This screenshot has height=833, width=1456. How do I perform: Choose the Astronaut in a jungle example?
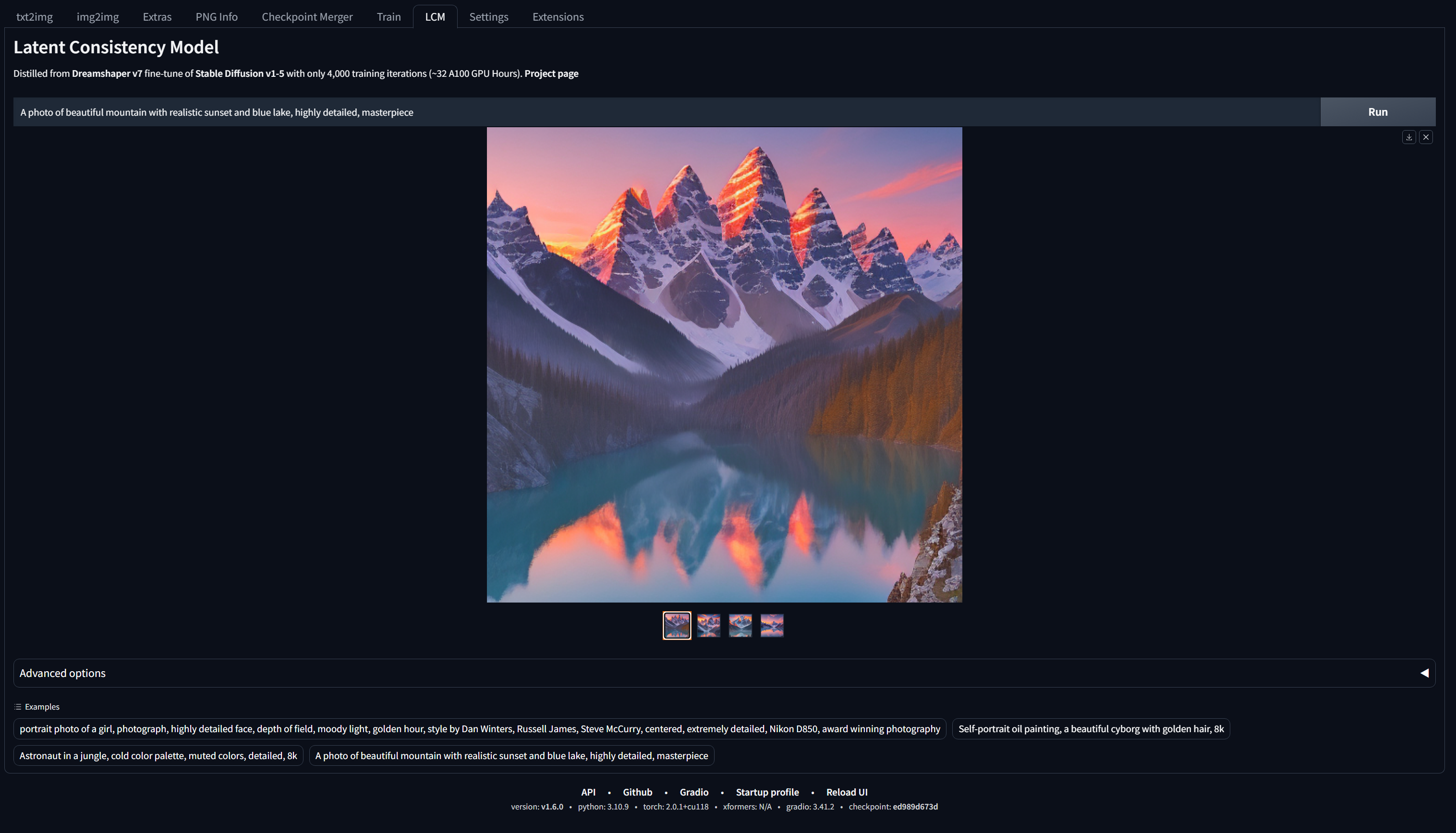click(158, 755)
